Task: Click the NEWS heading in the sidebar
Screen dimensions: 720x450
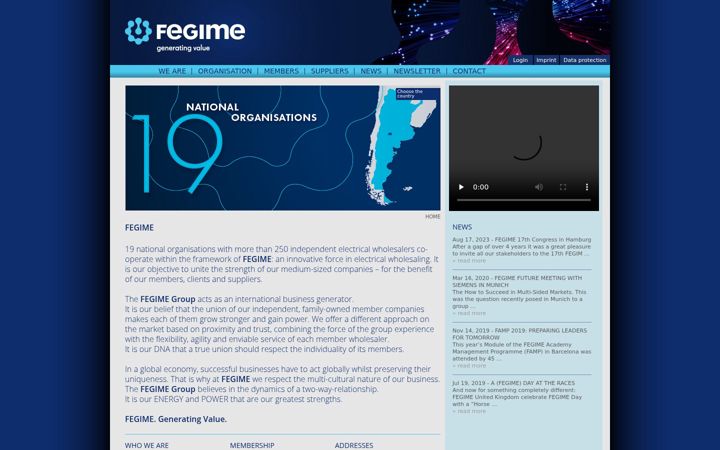Action: point(462,227)
